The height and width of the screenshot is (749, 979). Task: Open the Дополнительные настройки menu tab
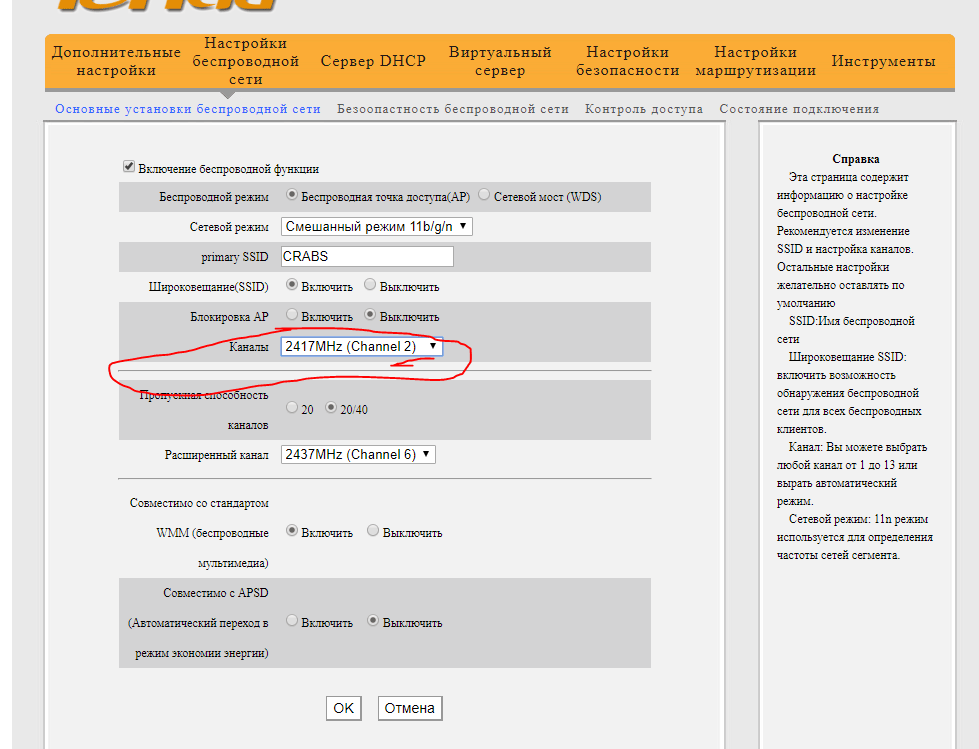click(x=116, y=61)
